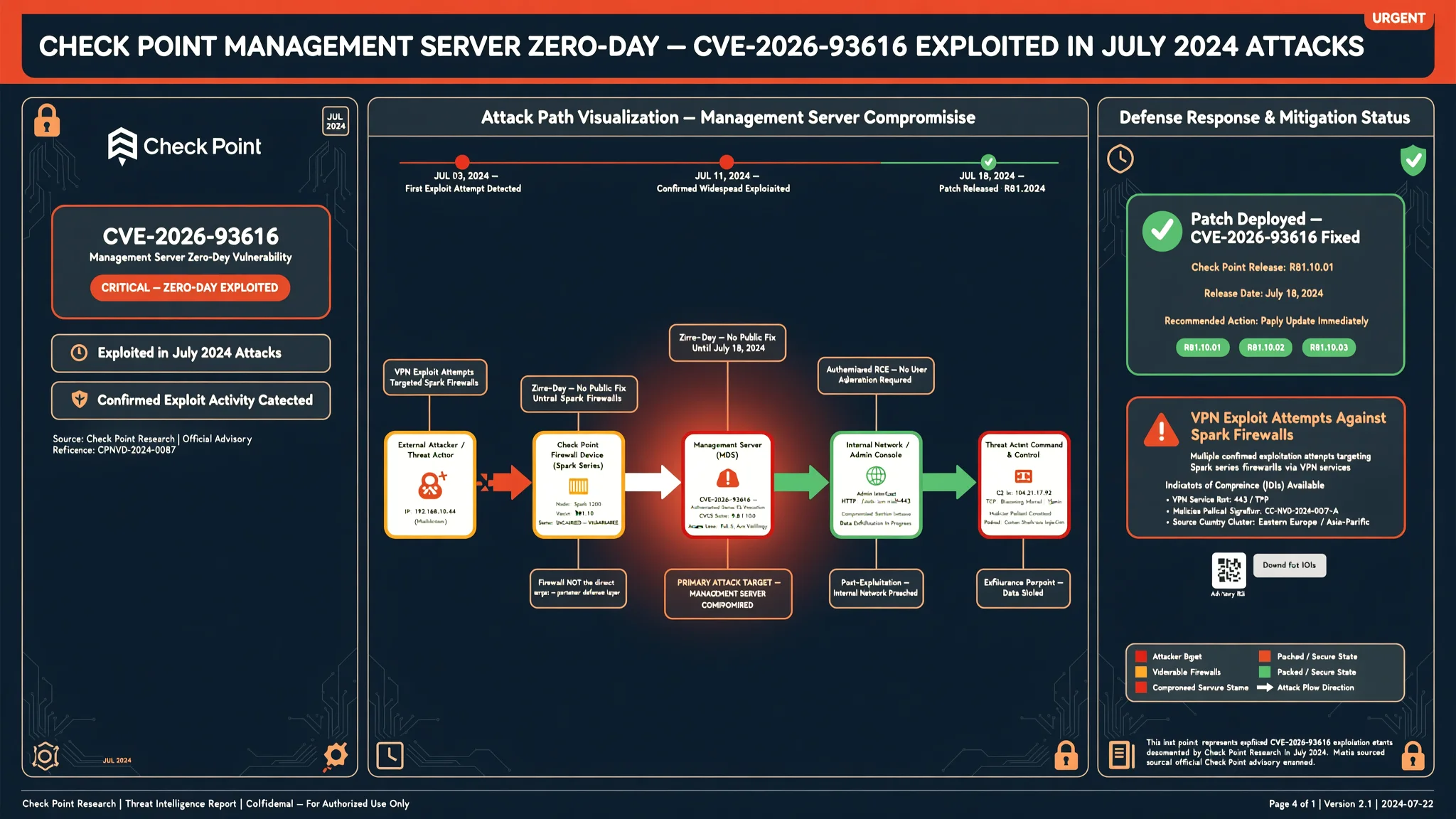Click the Reference CPNVD-2024-0087 text

coord(114,450)
